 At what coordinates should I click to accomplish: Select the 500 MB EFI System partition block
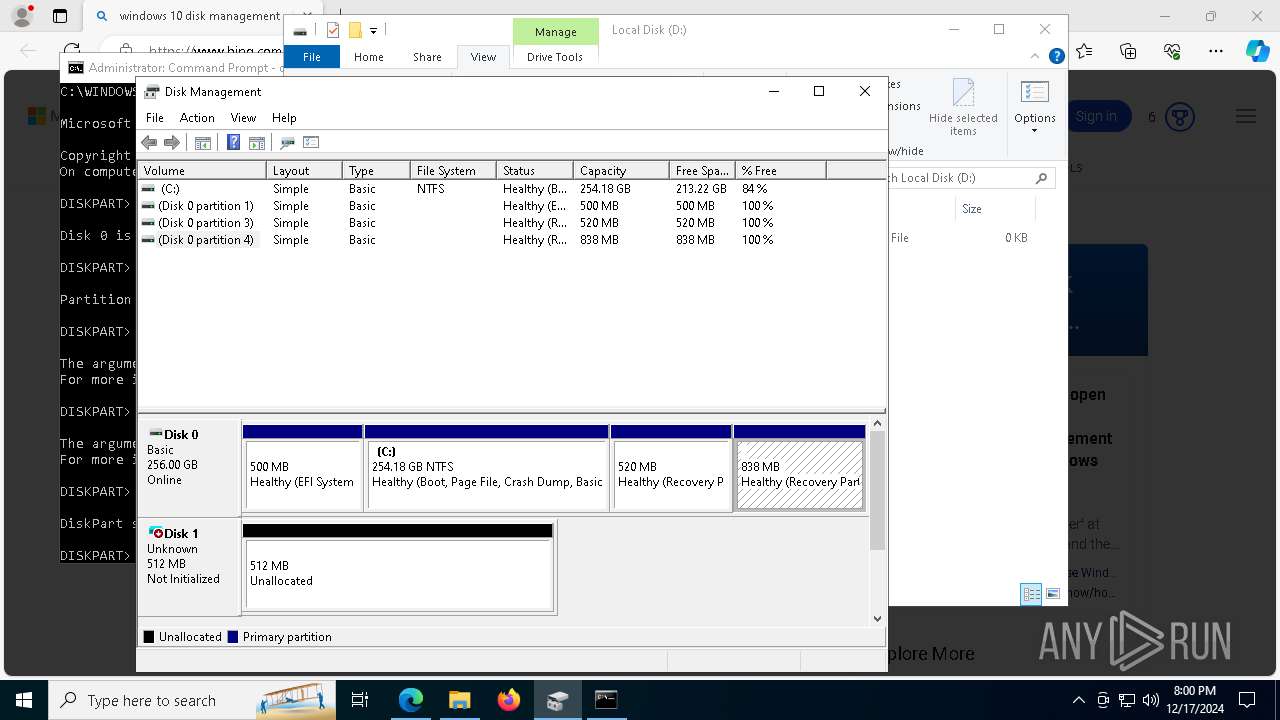click(x=302, y=468)
